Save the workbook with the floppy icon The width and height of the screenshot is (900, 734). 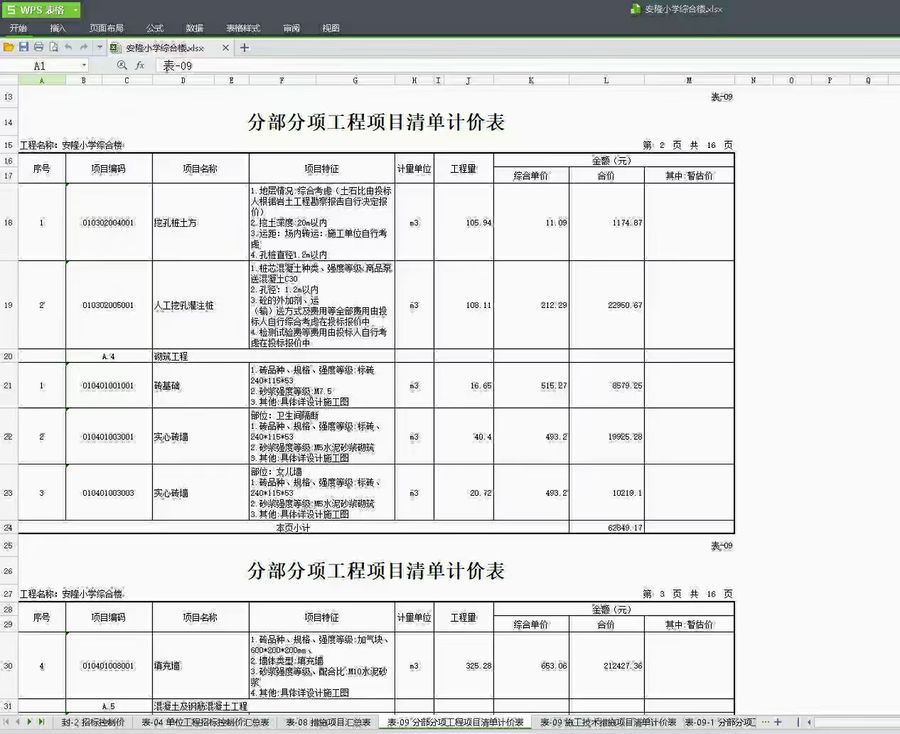(24, 47)
